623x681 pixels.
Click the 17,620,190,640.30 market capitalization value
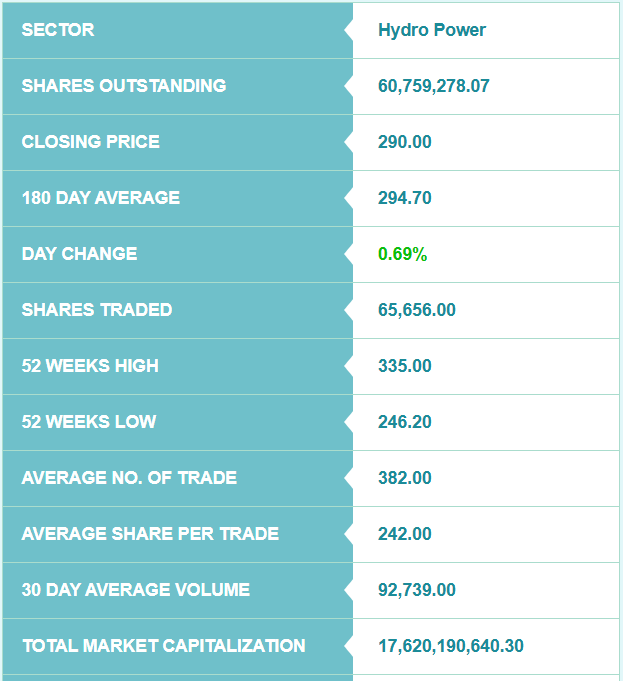[451, 646]
